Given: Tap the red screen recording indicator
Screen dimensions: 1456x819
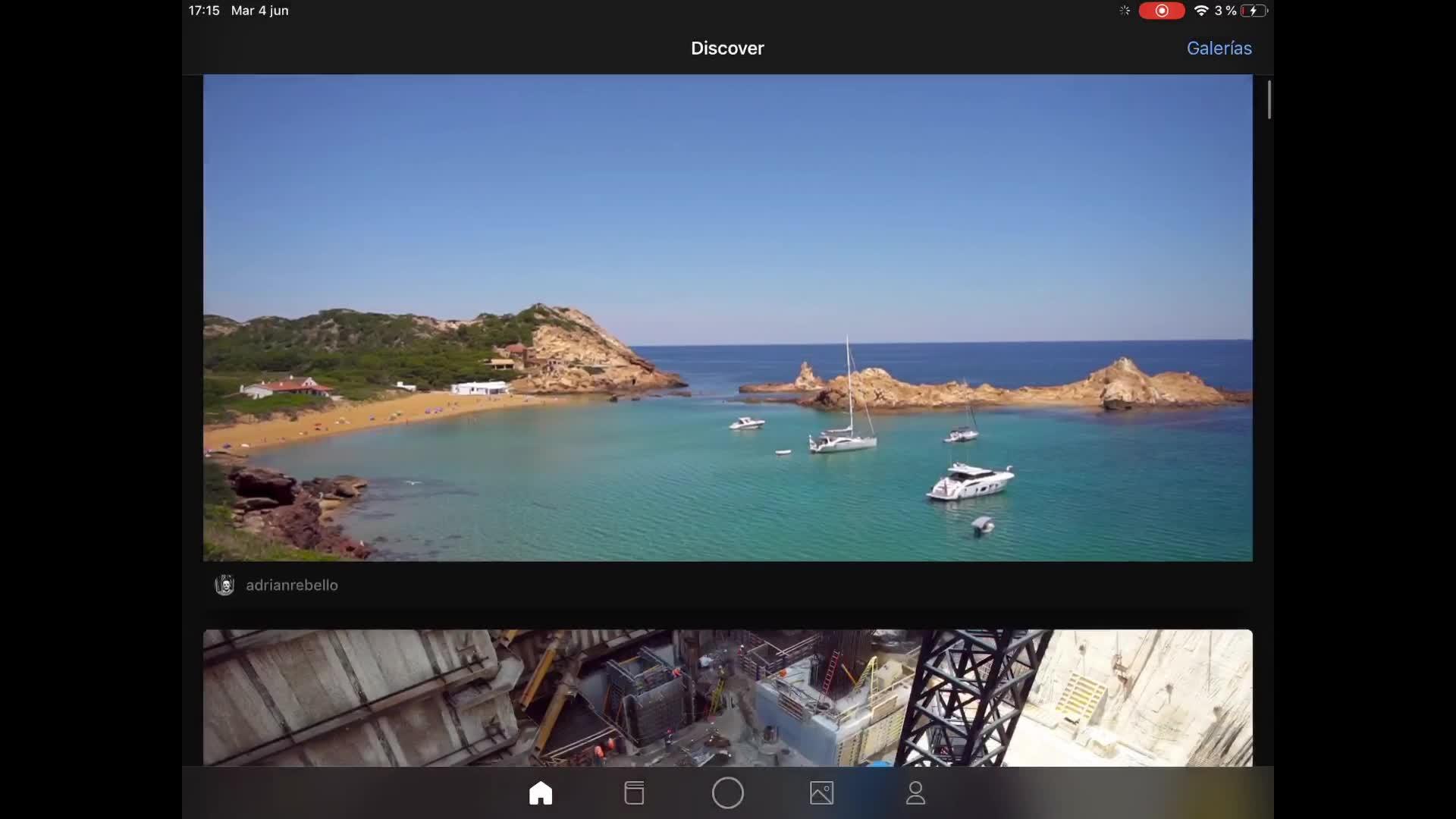Looking at the screenshot, I should tap(1161, 11).
